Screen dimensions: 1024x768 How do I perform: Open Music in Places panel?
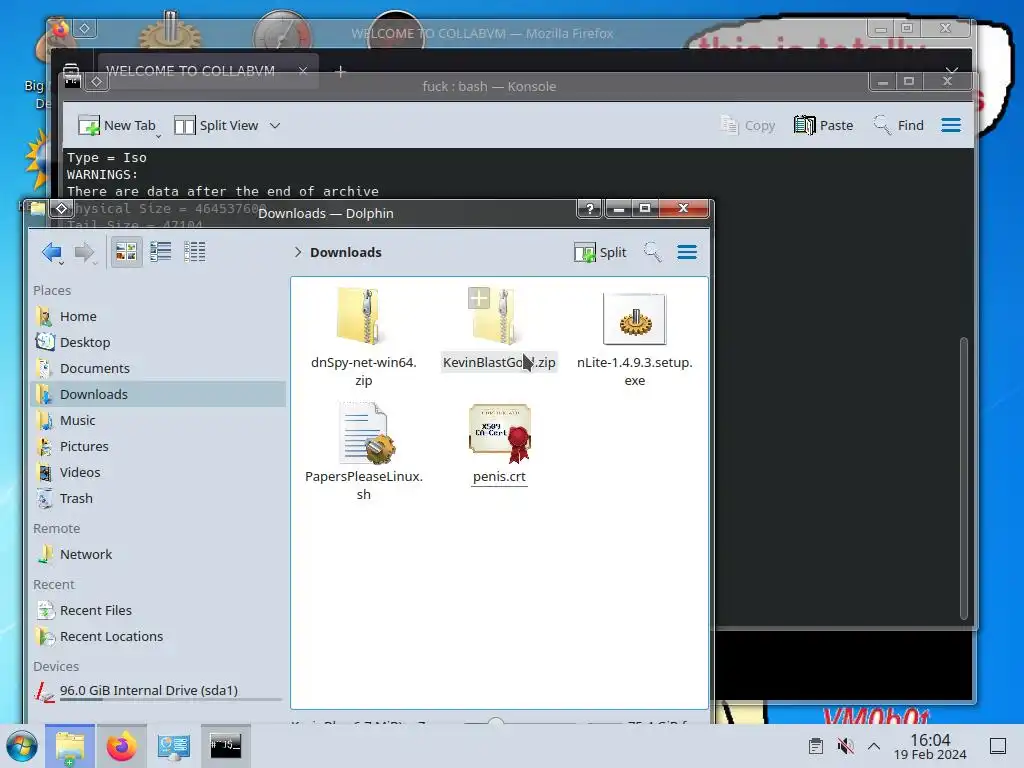(x=159, y=421)
